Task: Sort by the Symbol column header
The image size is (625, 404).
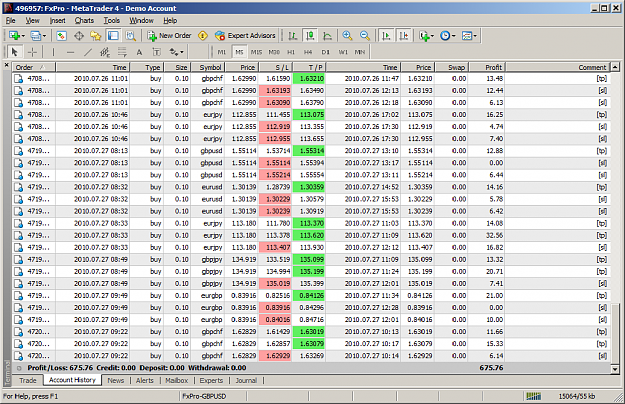Action: (208, 67)
